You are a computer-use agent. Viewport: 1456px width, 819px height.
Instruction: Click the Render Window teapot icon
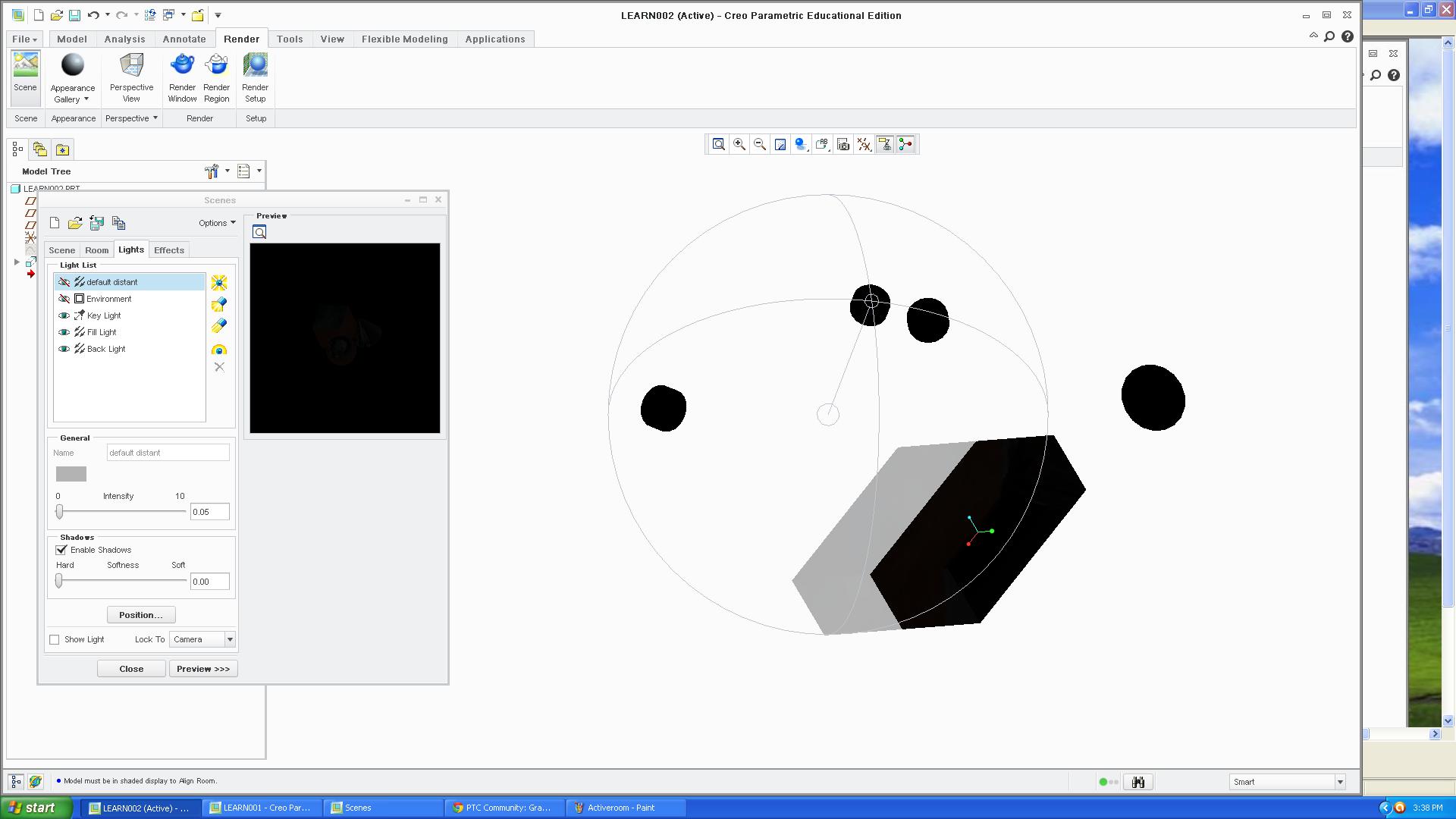(182, 66)
